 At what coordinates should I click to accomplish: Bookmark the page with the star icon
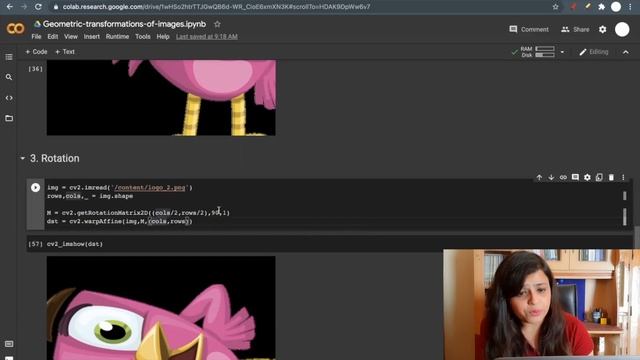556,7
